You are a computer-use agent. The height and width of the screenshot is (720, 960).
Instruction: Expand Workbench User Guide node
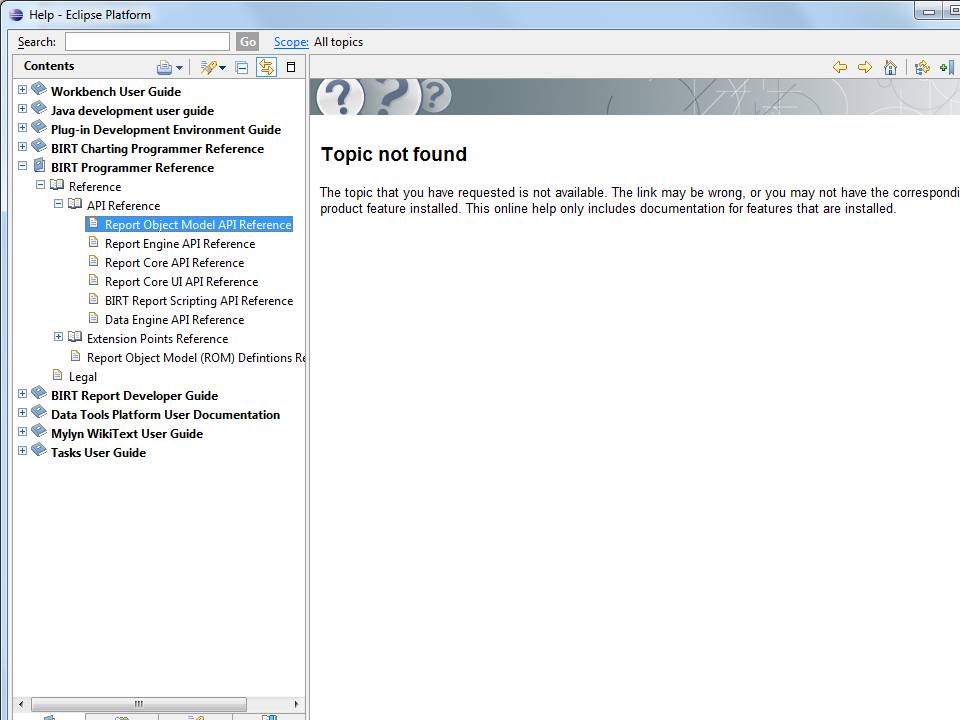pos(23,89)
